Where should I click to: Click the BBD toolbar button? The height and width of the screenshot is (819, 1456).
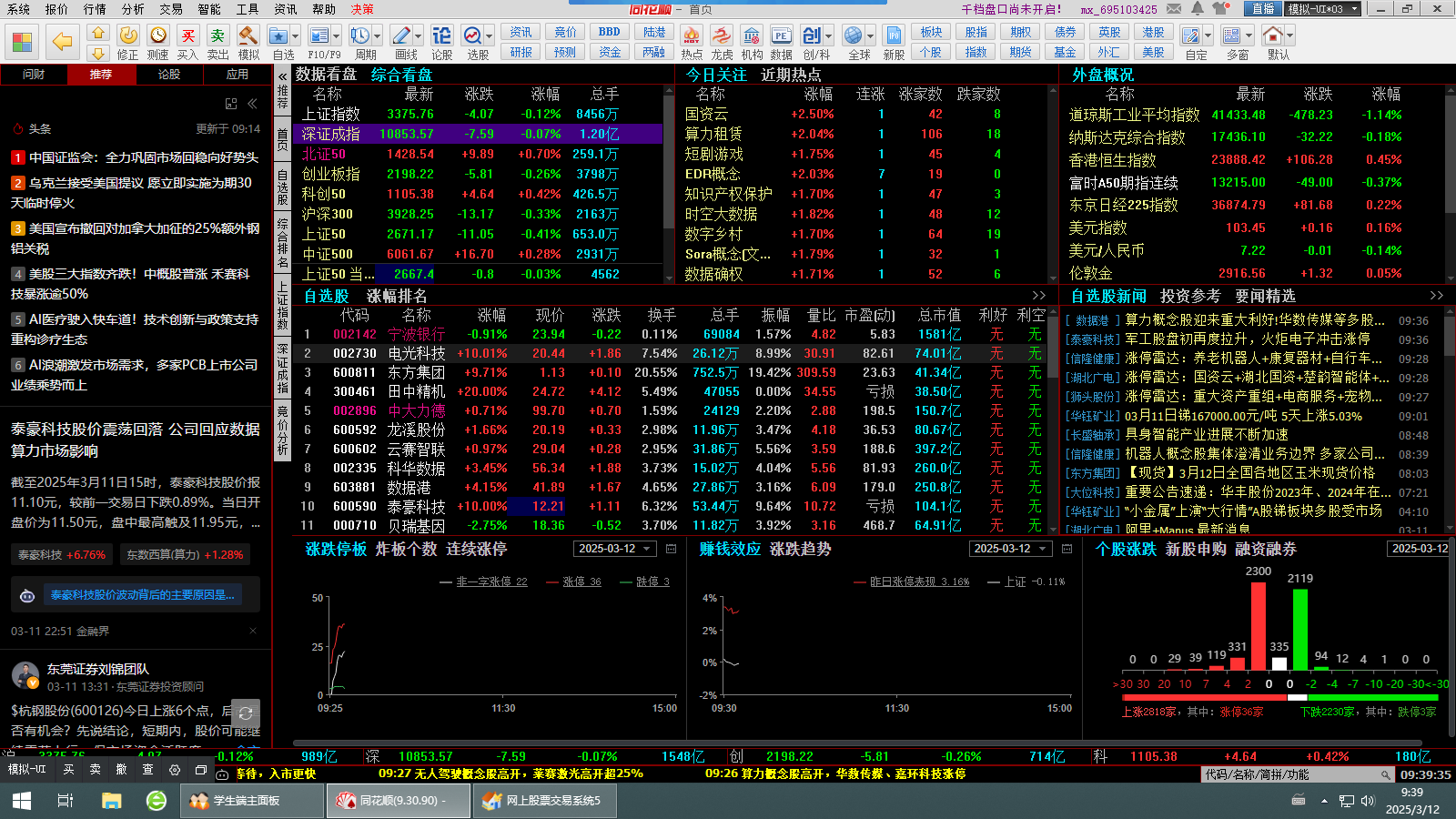(610, 32)
